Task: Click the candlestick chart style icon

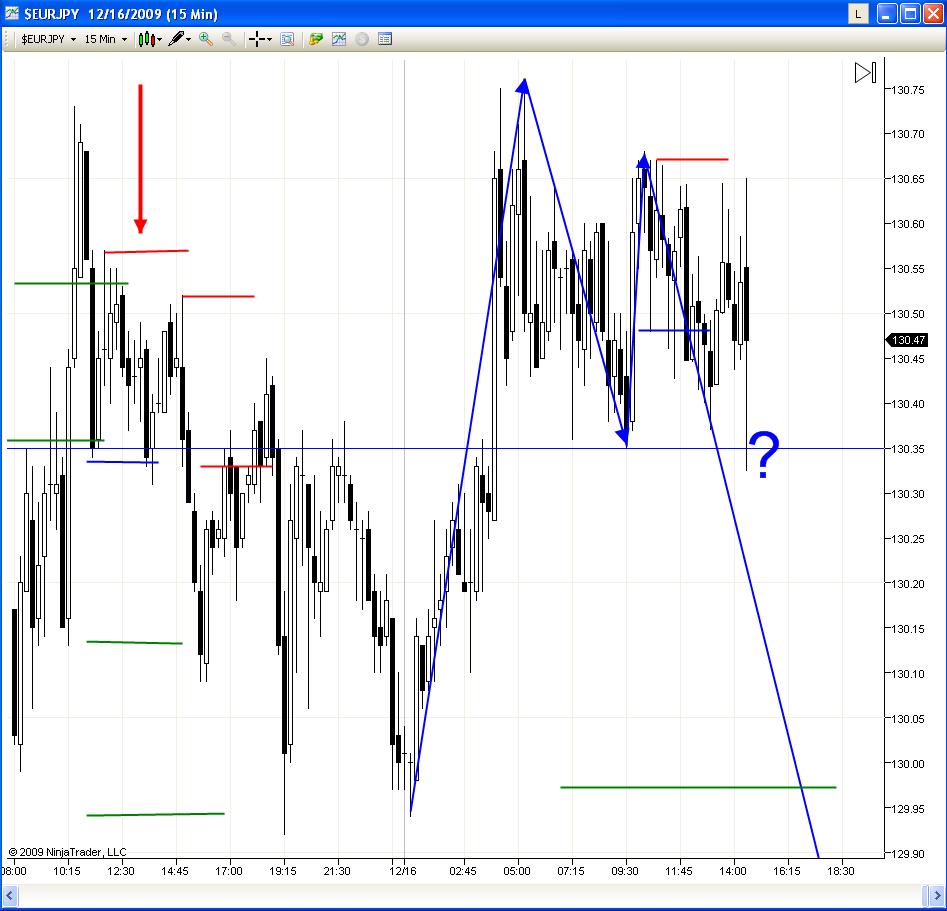Action: point(146,40)
